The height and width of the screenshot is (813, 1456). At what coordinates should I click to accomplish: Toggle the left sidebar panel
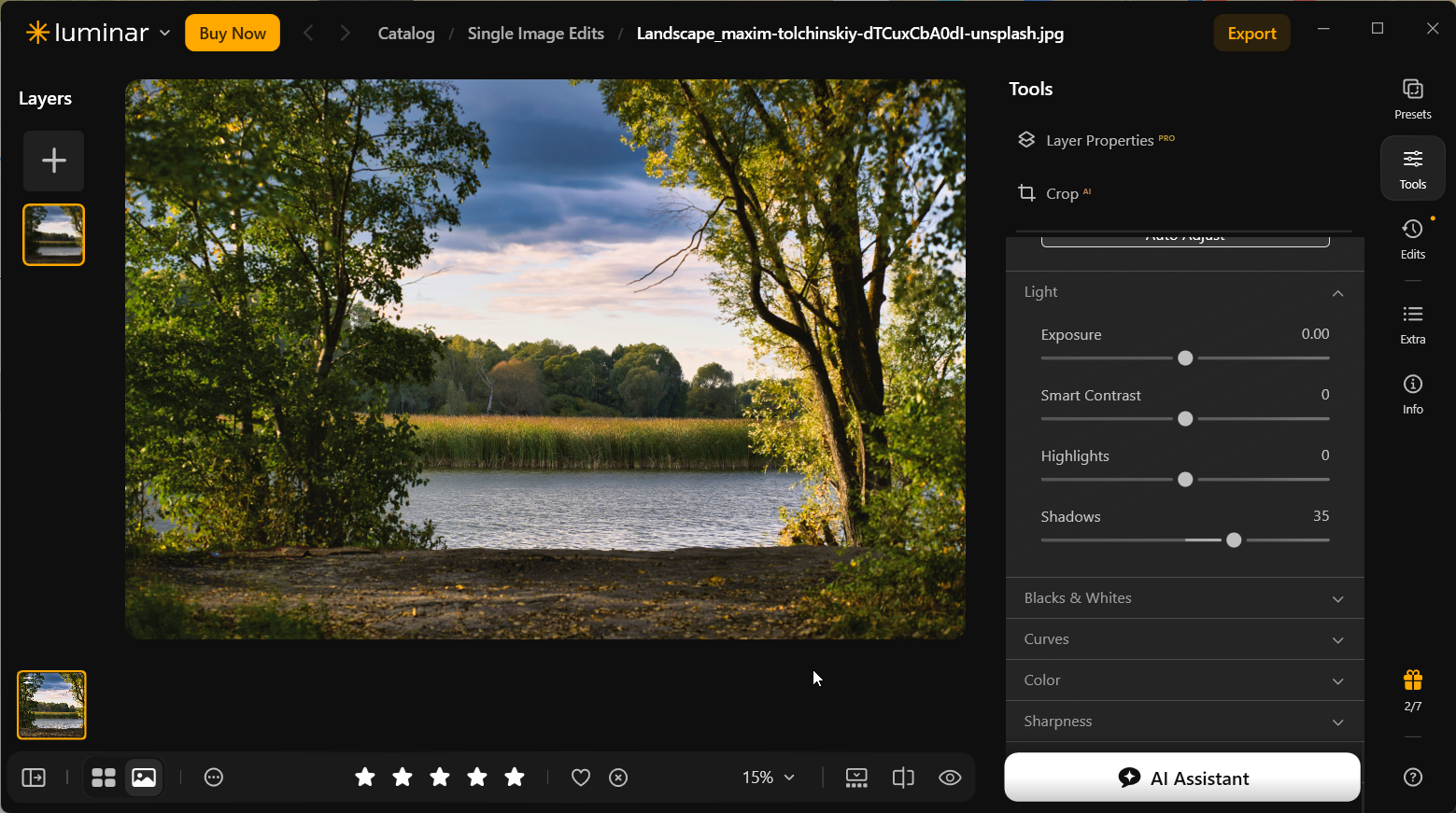tap(34, 778)
